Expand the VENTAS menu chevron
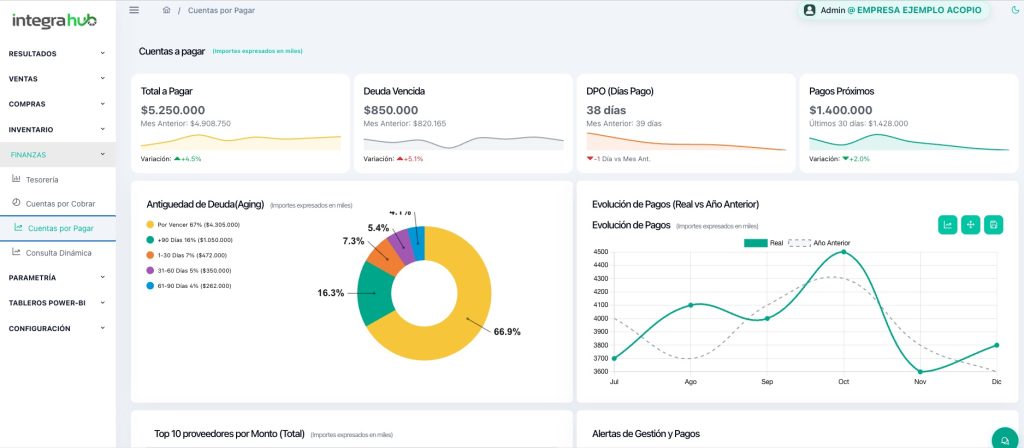The width and height of the screenshot is (1024, 448). [102, 78]
